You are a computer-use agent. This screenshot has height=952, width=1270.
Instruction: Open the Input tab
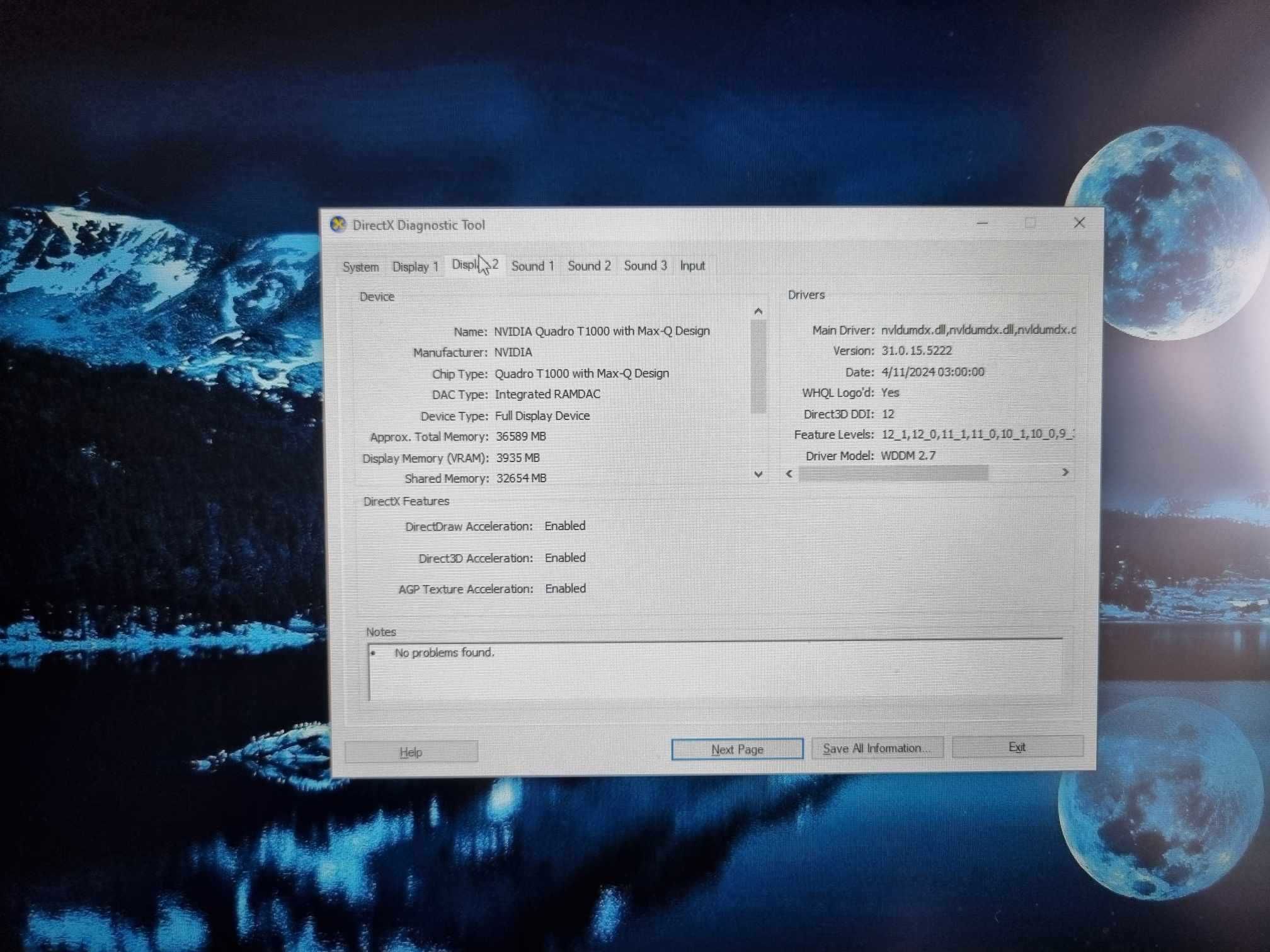(x=692, y=266)
